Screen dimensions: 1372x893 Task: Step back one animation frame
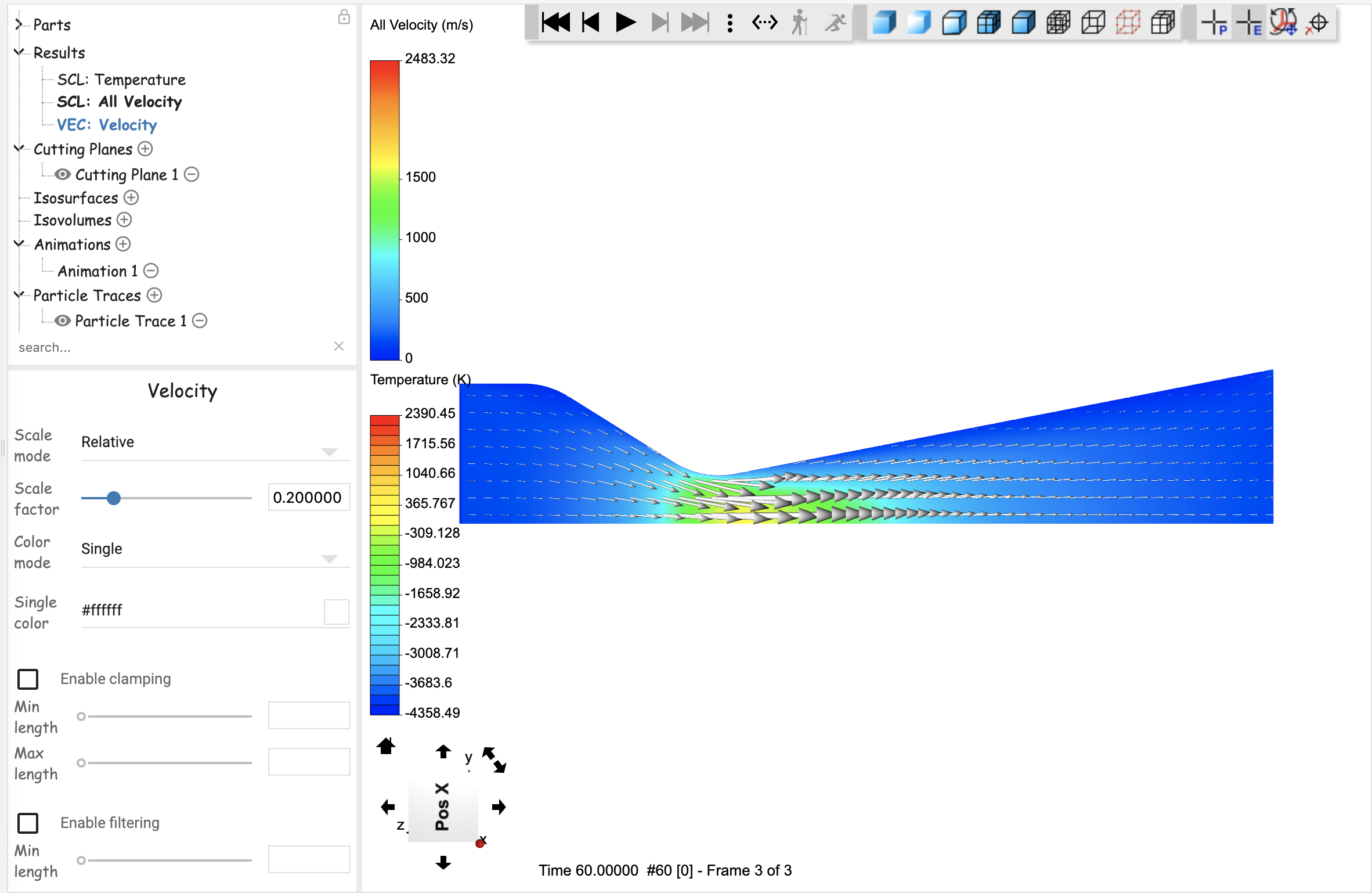point(590,23)
